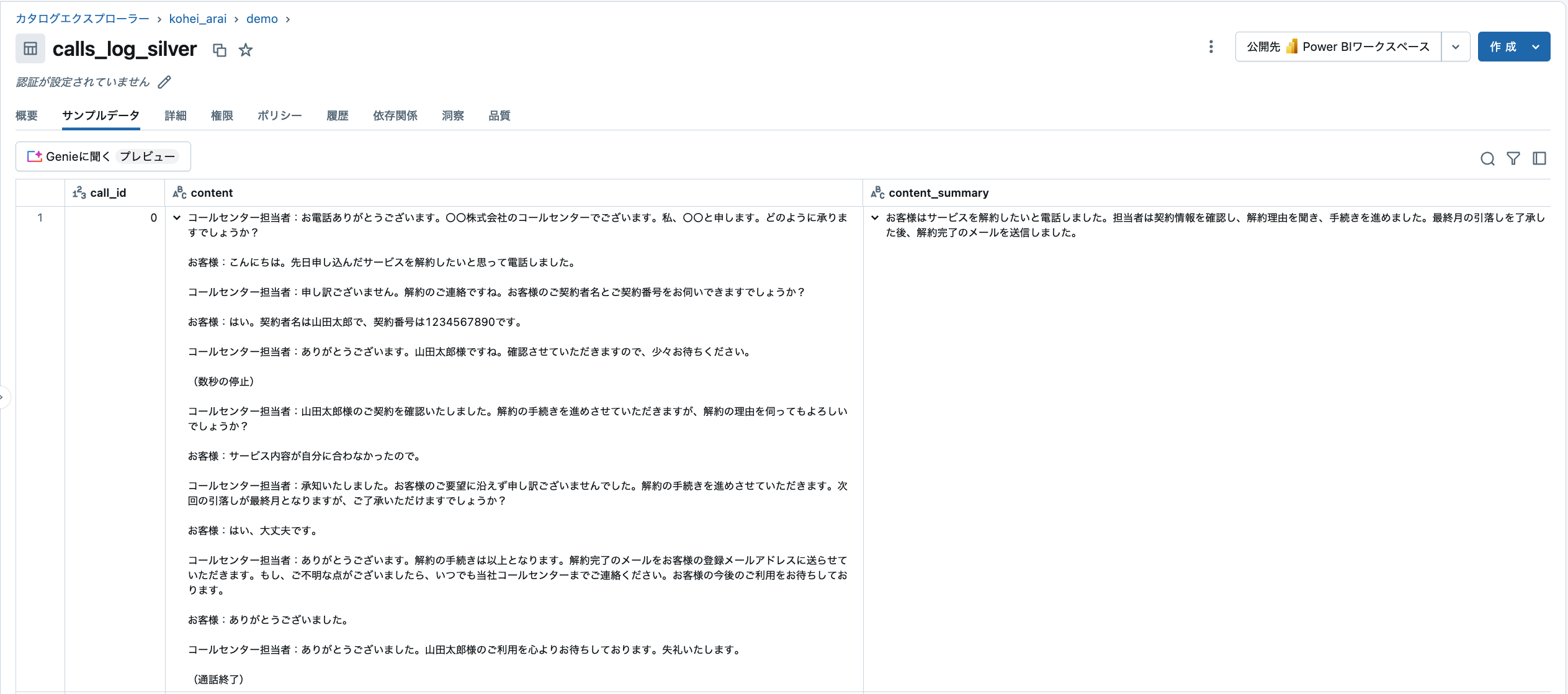
Task: Publish to Power BIワークスペース button
Action: [1338, 47]
